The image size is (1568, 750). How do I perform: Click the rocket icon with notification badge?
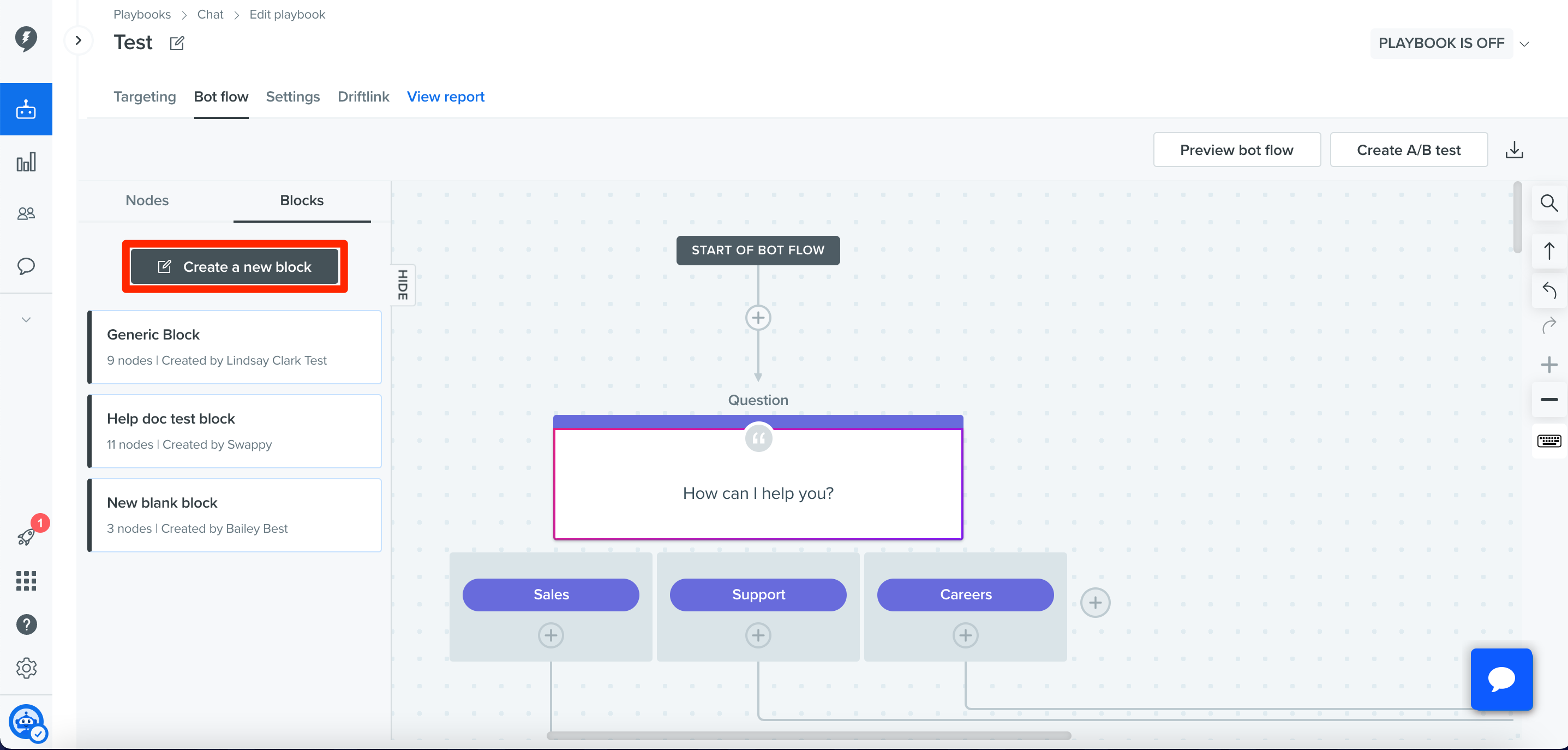pos(26,537)
